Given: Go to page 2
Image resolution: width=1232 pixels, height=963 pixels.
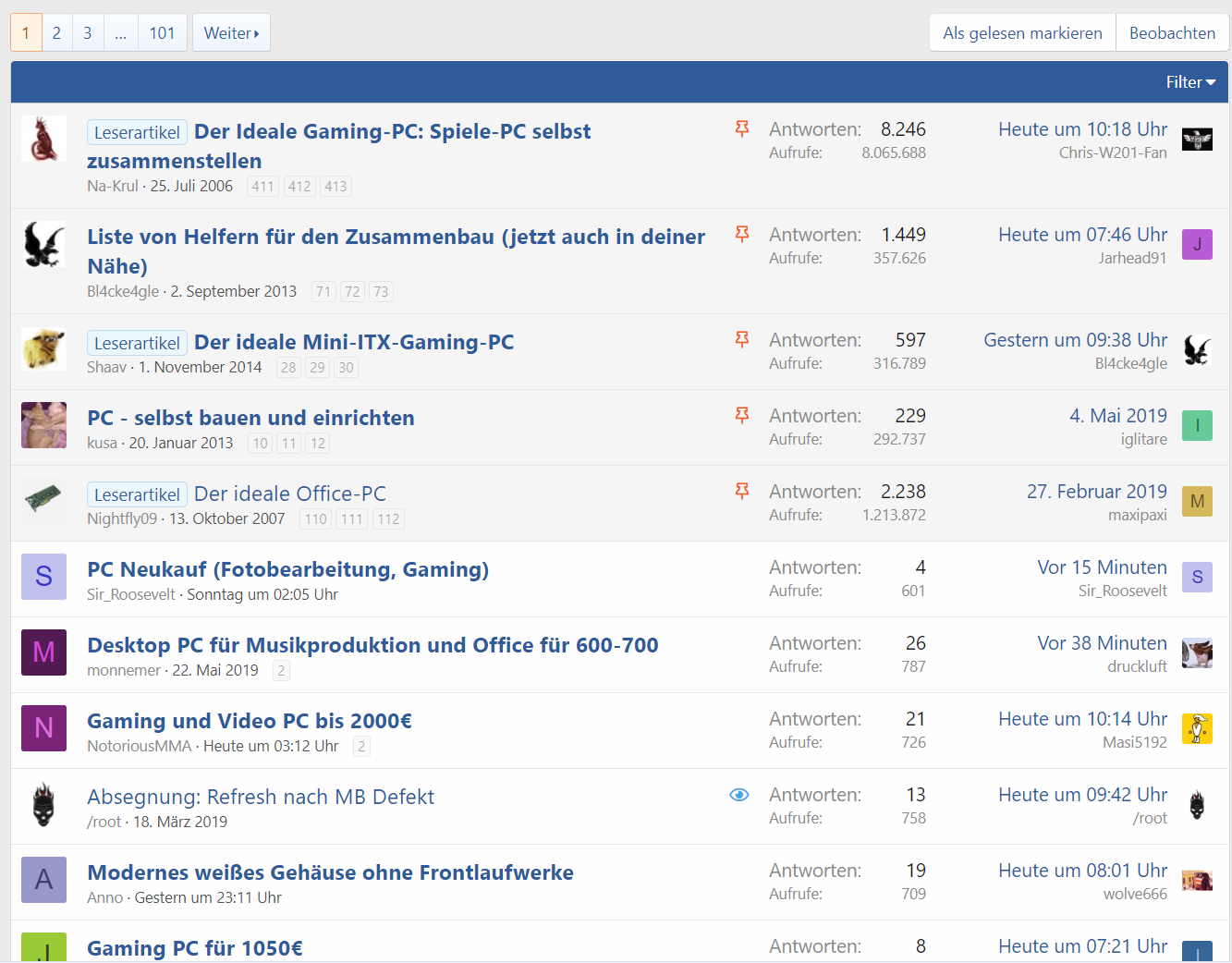Looking at the screenshot, I should [56, 32].
